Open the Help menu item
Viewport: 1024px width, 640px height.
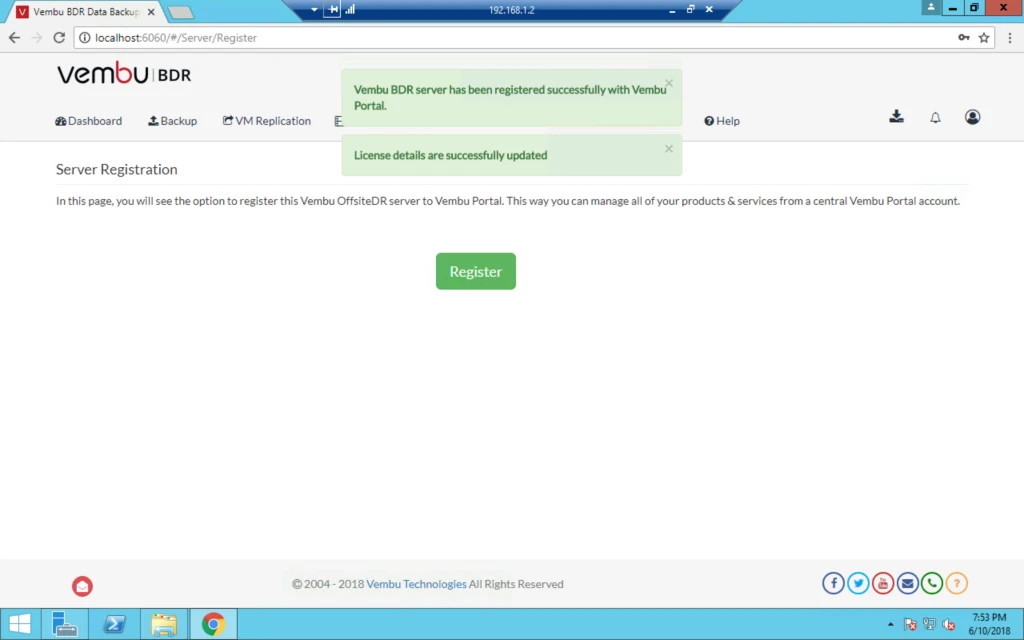pyautogui.click(x=722, y=121)
